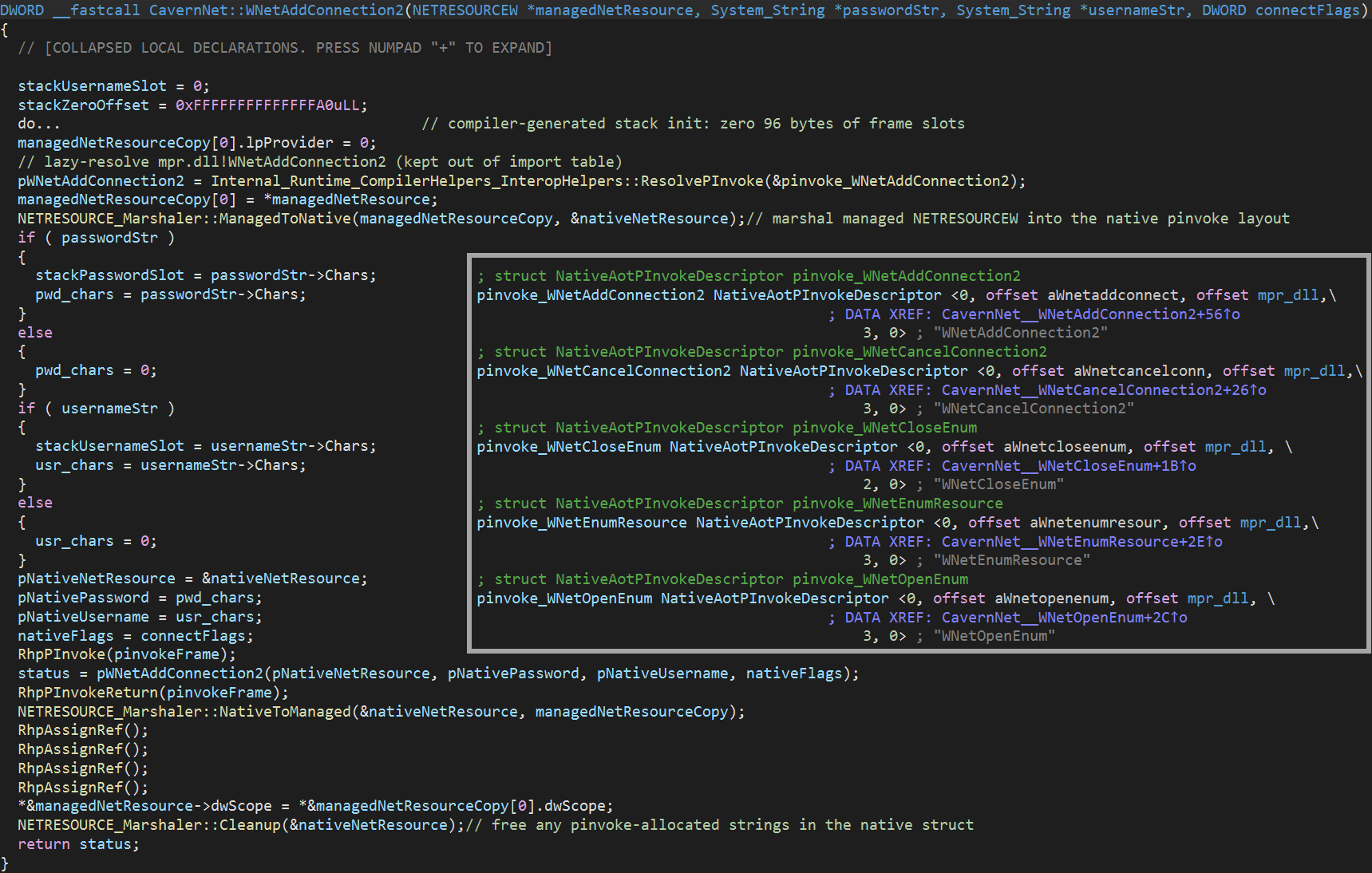Click the 'lazy-resolve mpr.dll!WNetAddConnection2' comment
This screenshot has width=1372, height=873.
point(320,162)
